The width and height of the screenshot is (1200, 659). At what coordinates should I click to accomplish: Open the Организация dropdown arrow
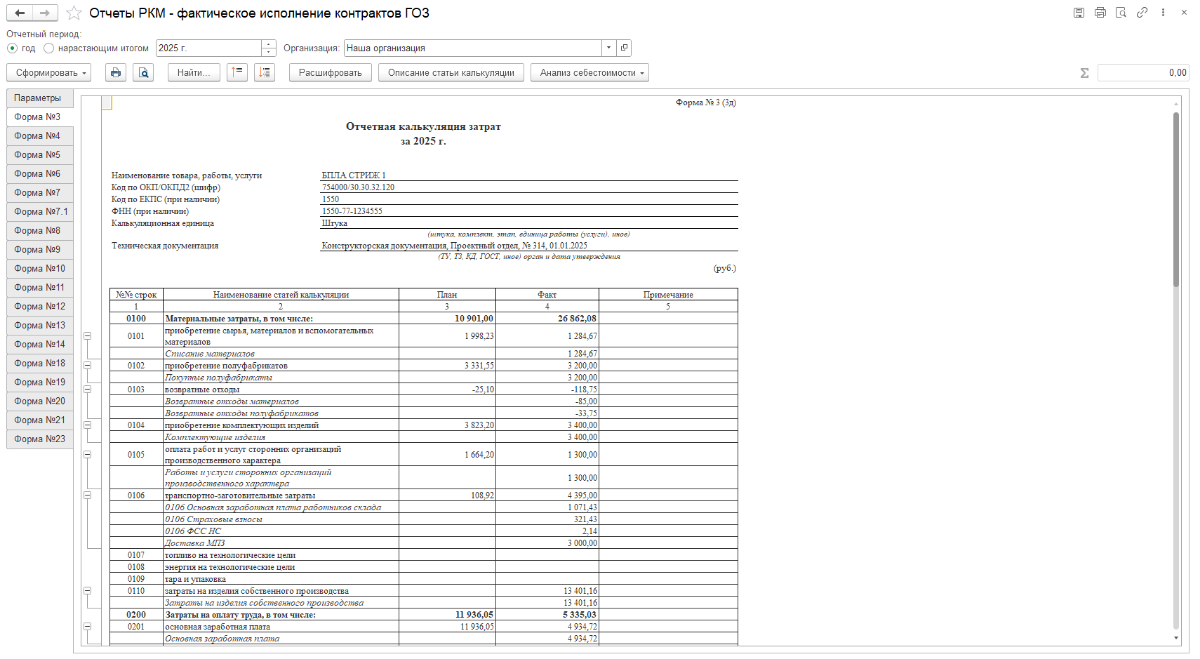coord(608,48)
